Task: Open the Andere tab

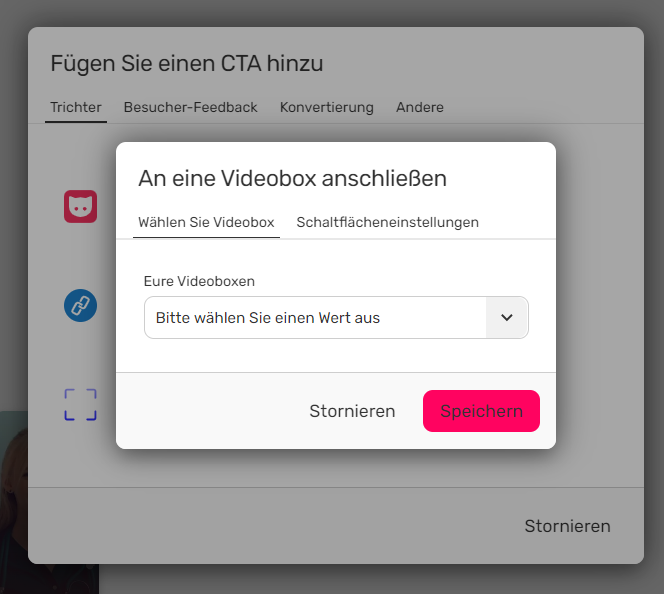Action: click(x=420, y=107)
